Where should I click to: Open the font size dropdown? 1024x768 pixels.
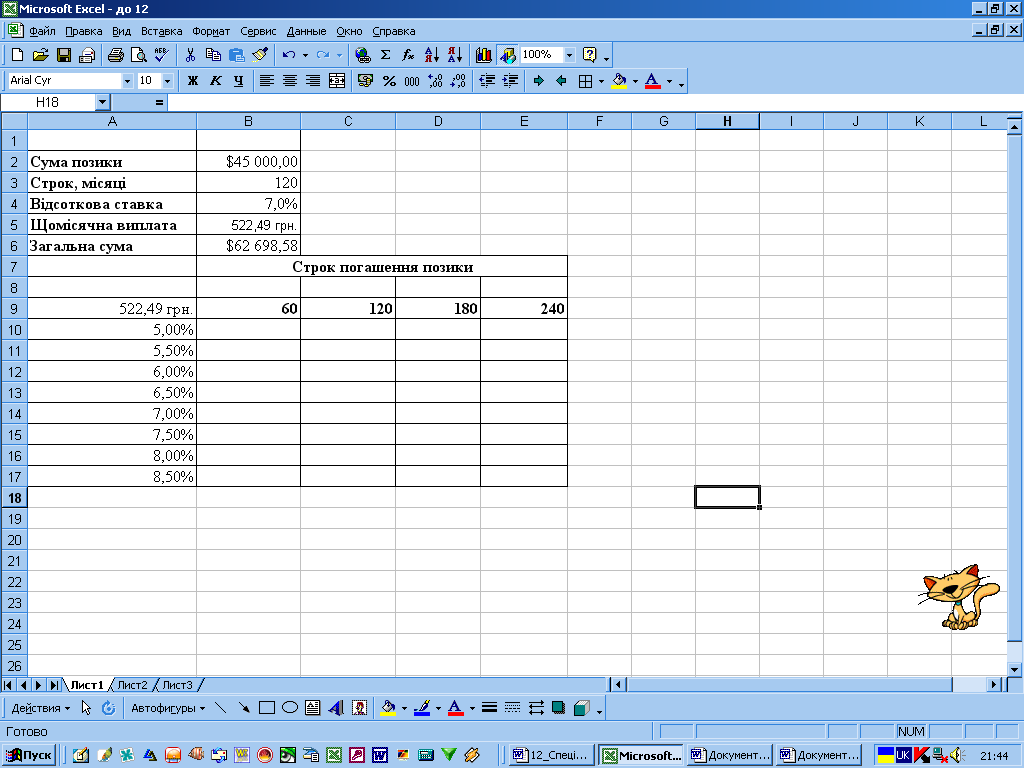click(x=168, y=81)
